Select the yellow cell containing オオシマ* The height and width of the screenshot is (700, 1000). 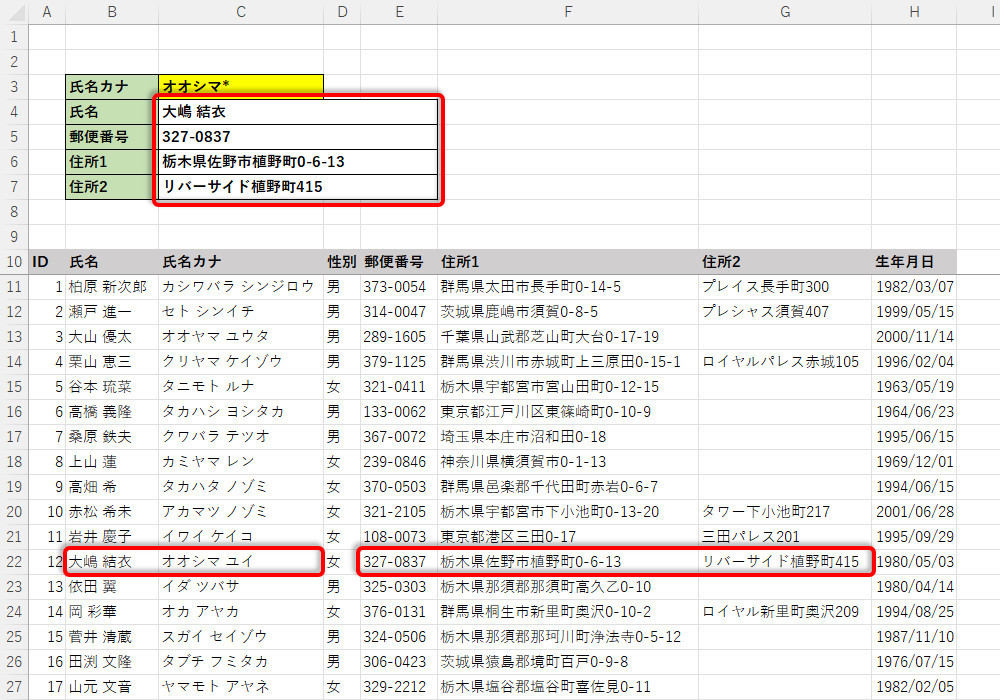[x=240, y=86]
